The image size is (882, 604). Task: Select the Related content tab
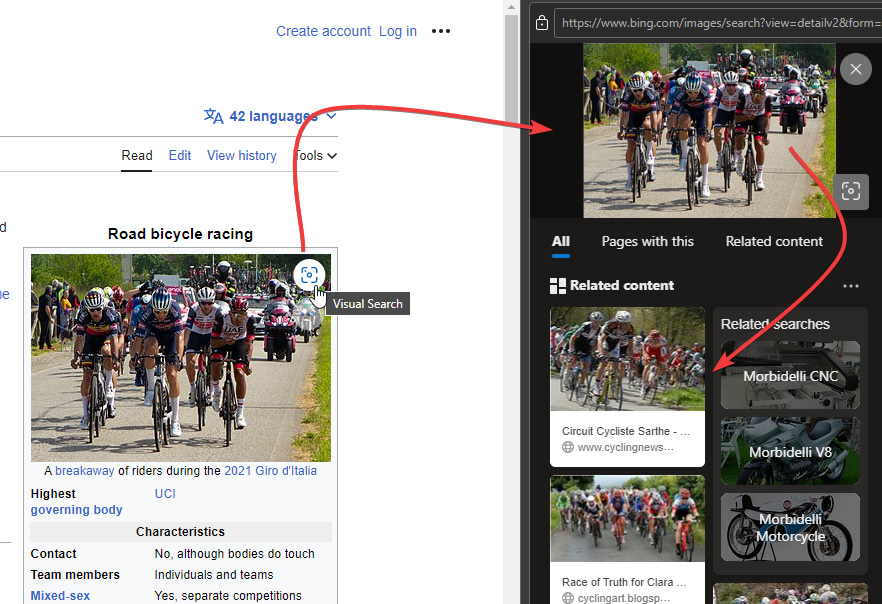774,241
